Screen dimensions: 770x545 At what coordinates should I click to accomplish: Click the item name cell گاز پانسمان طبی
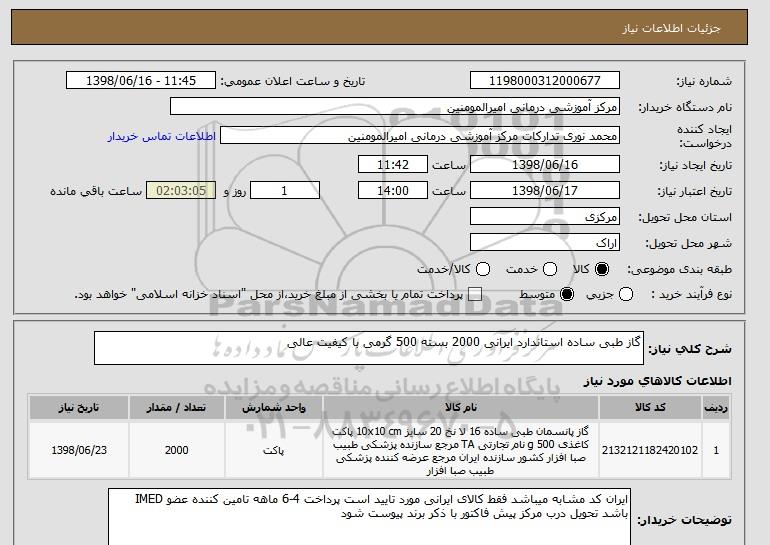(461, 450)
